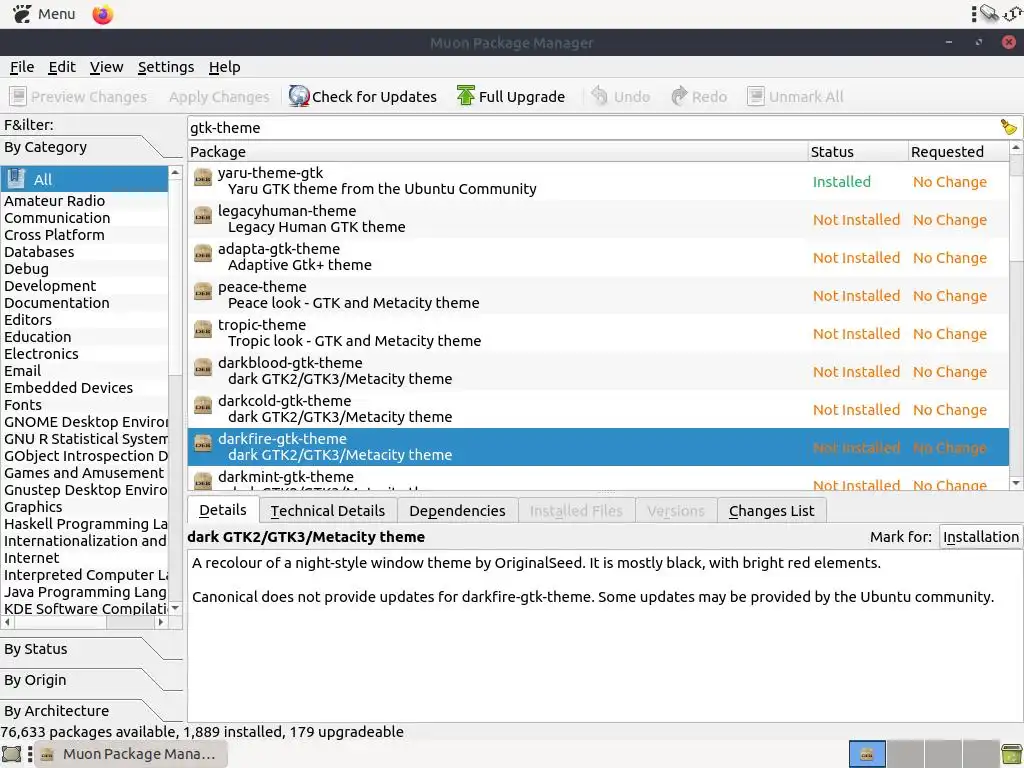Open the View menu
Screen dimensions: 1024x768
(x=106, y=67)
